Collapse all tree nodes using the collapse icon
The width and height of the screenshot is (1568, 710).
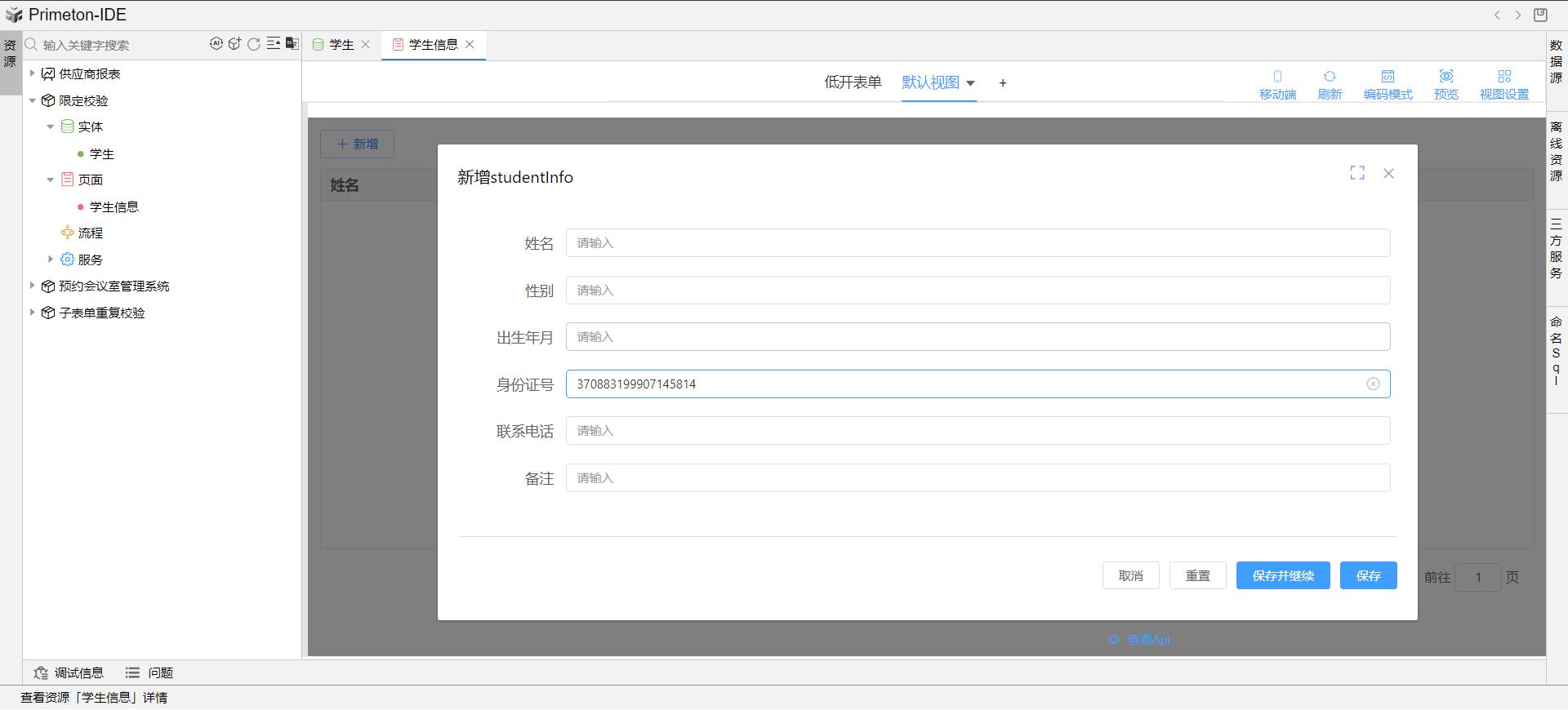[274, 44]
